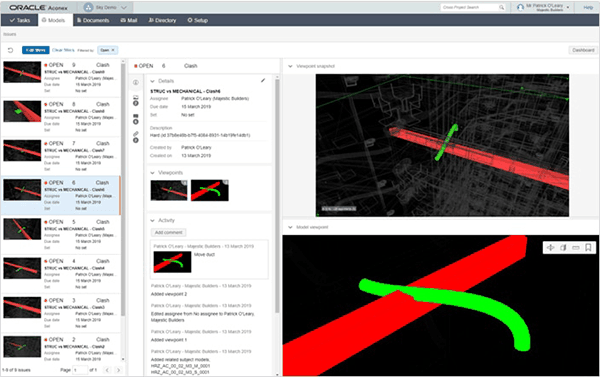
Task: Remove the Open filter chip
Action: click(x=113, y=50)
